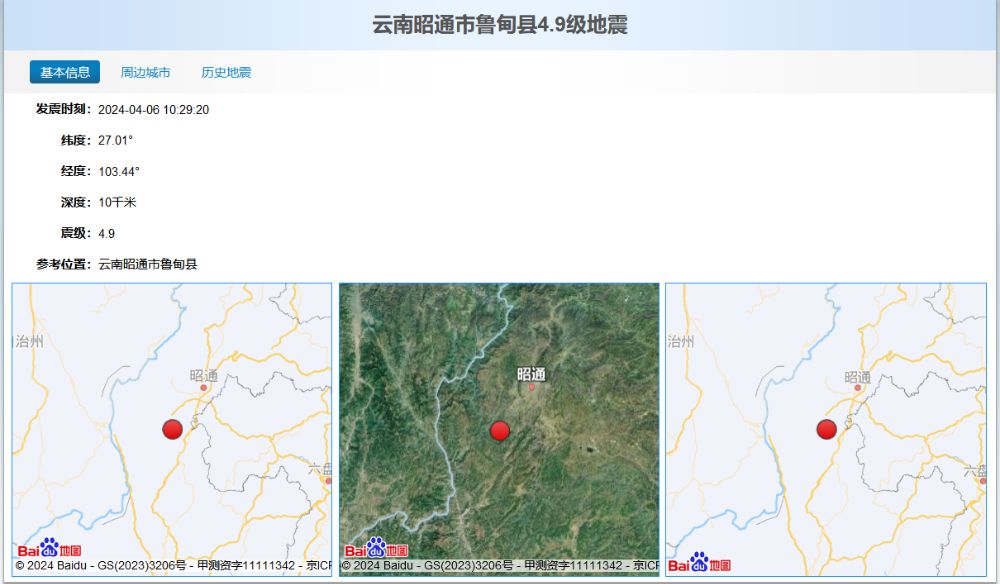This screenshot has height=584, width=1000.
Task: Click the 六盘 city dot on left map
Action: tap(327, 481)
